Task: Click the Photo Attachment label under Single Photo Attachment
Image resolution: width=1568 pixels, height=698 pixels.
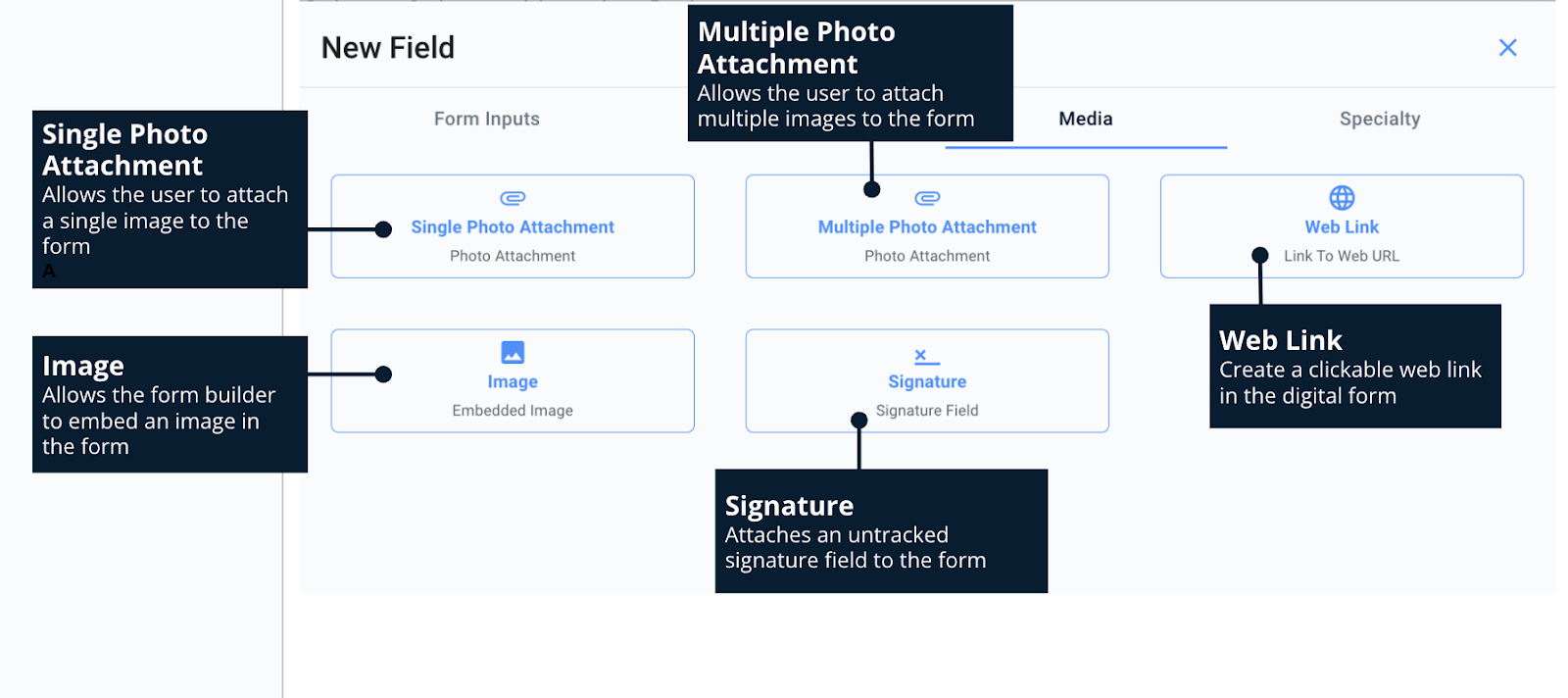Action: point(512,256)
